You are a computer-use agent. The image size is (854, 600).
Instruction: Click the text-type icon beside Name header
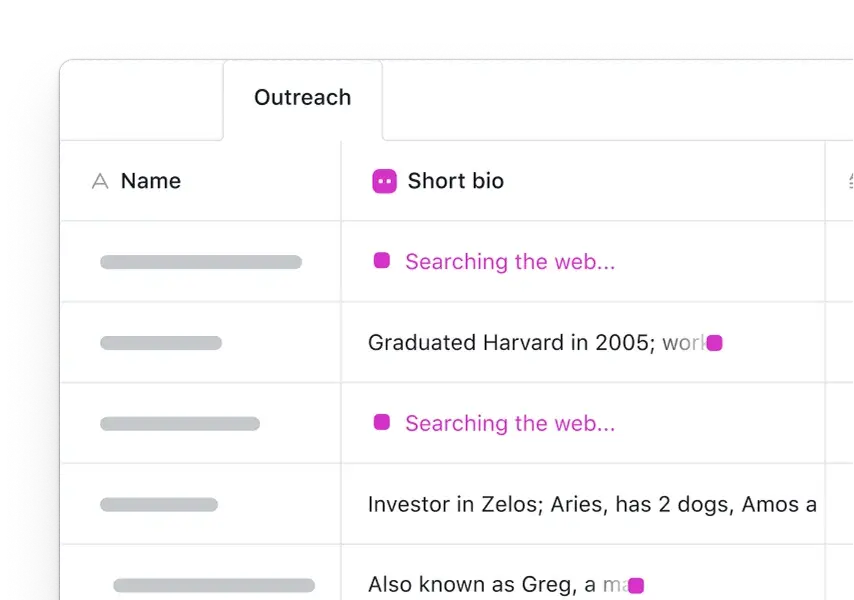point(100,181)
